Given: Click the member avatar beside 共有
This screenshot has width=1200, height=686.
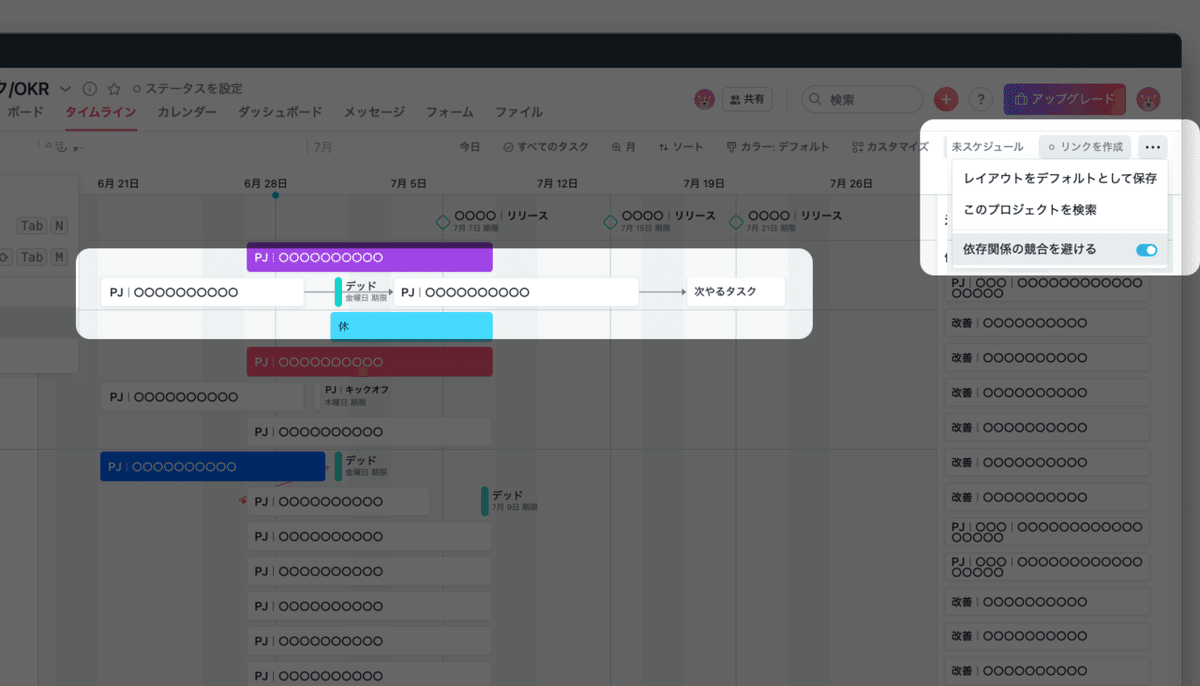Looking at the screenshot, I should (x=705, y=99).
